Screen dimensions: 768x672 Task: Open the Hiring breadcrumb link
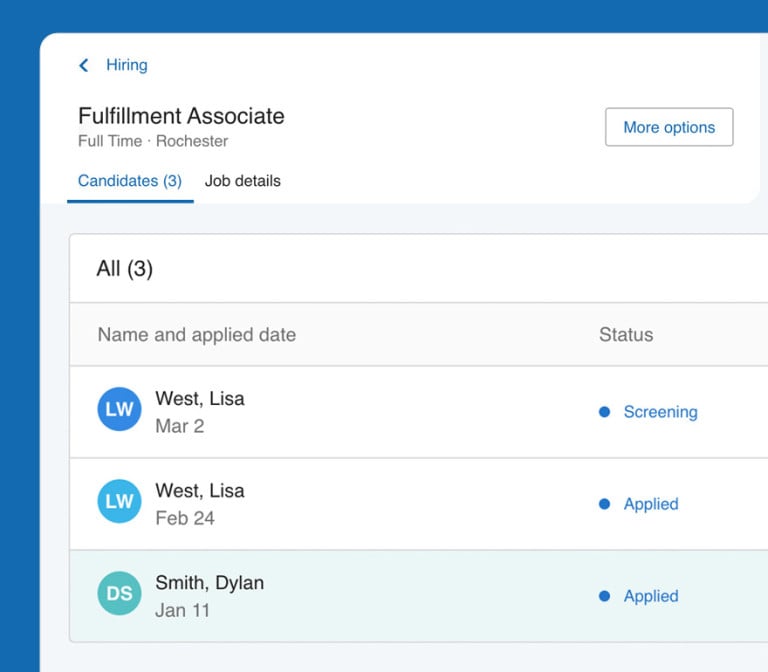(127, 65)
